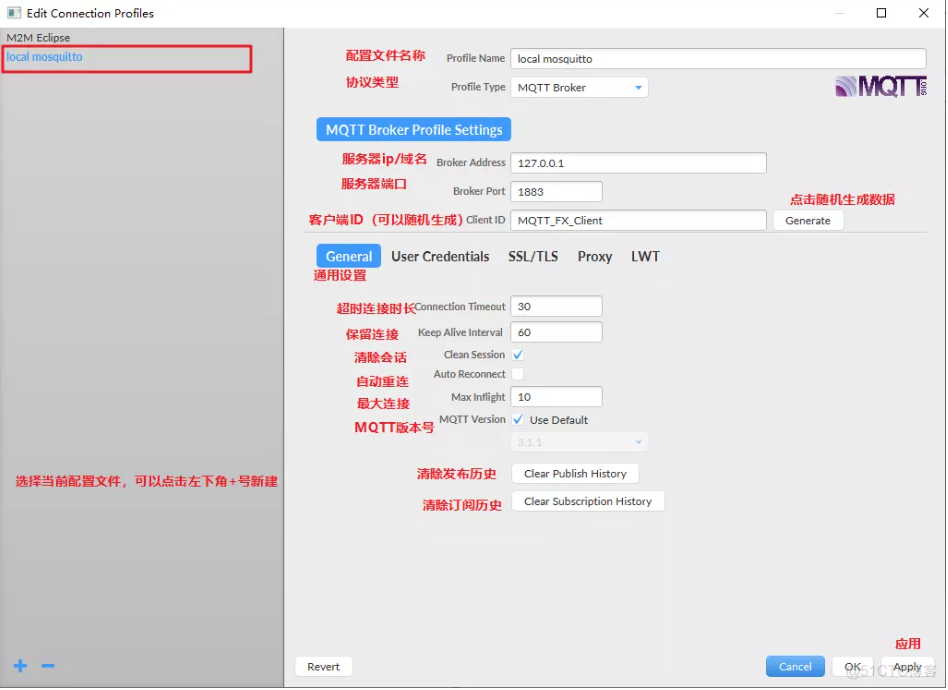Focus the Profile Name field
948x690 pixels.
718,59
